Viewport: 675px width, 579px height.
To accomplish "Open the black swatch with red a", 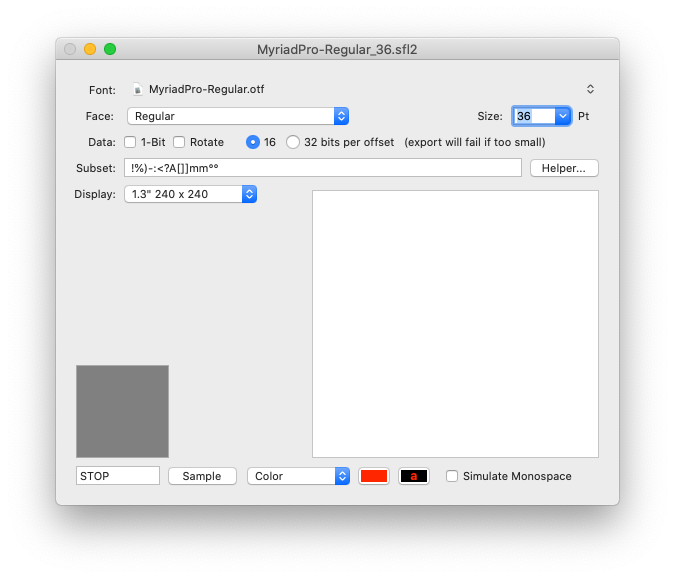I will click(414, 476).
